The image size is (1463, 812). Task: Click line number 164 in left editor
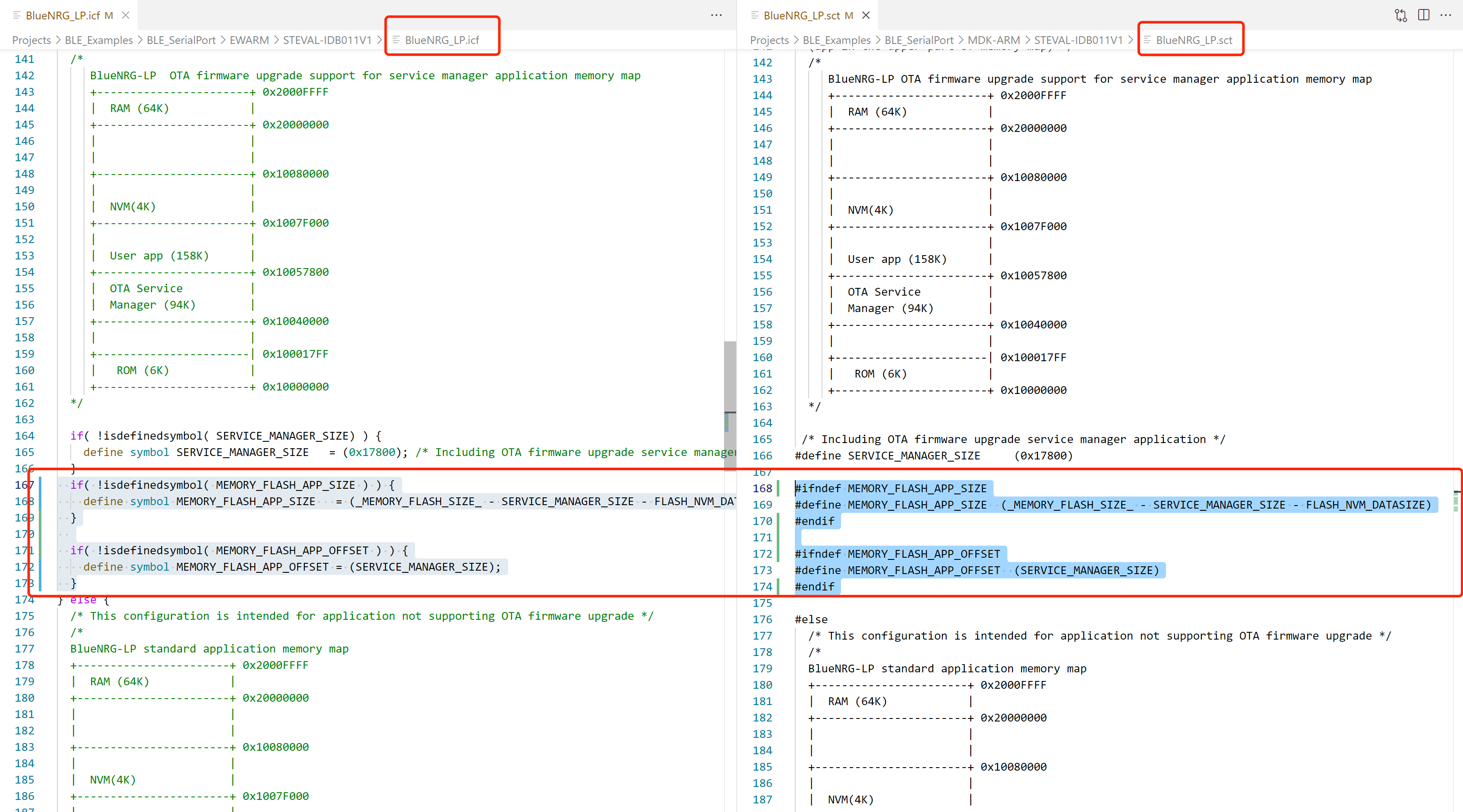coord(25,436)
